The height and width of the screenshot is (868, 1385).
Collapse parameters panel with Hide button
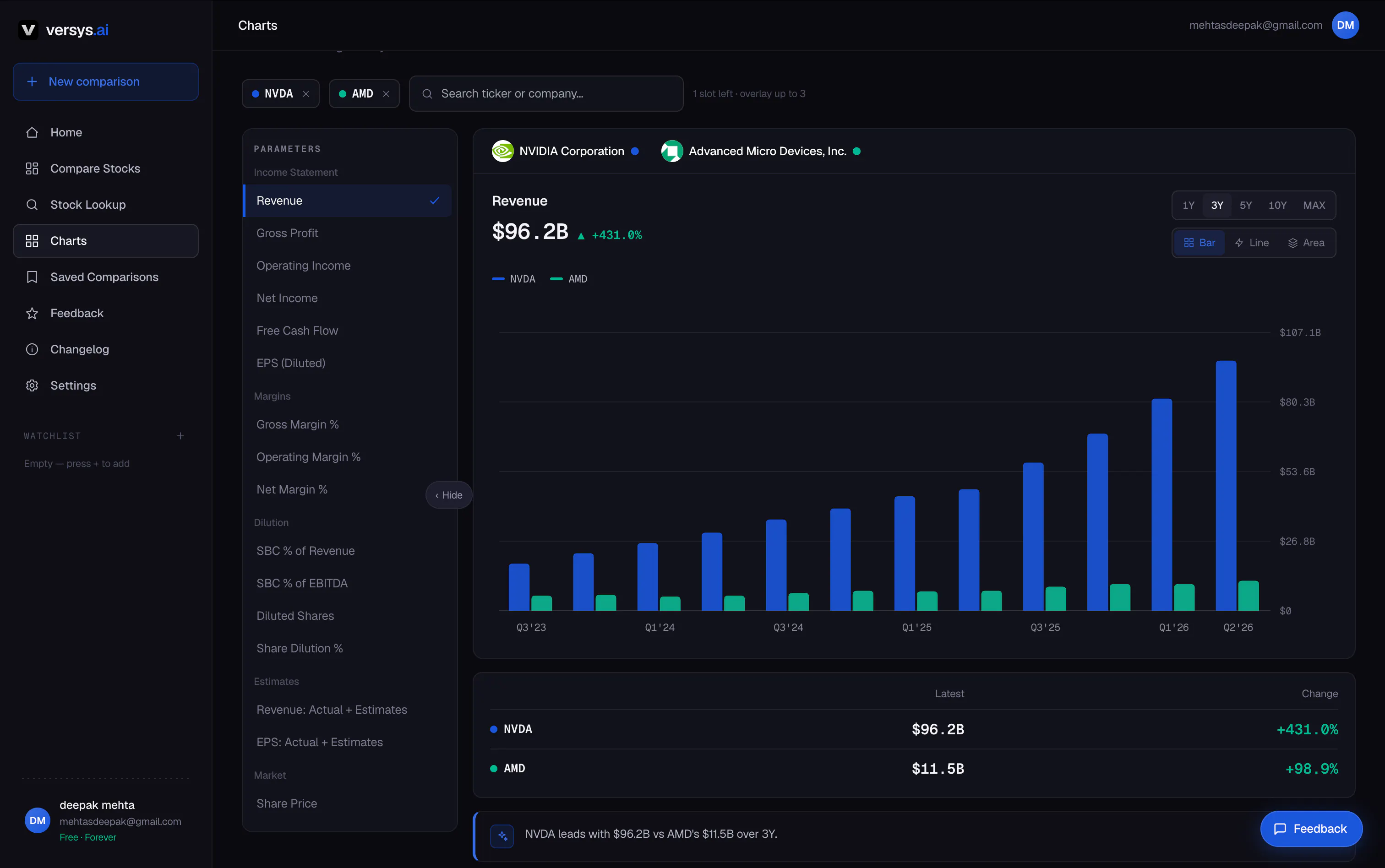coord(448,495)
